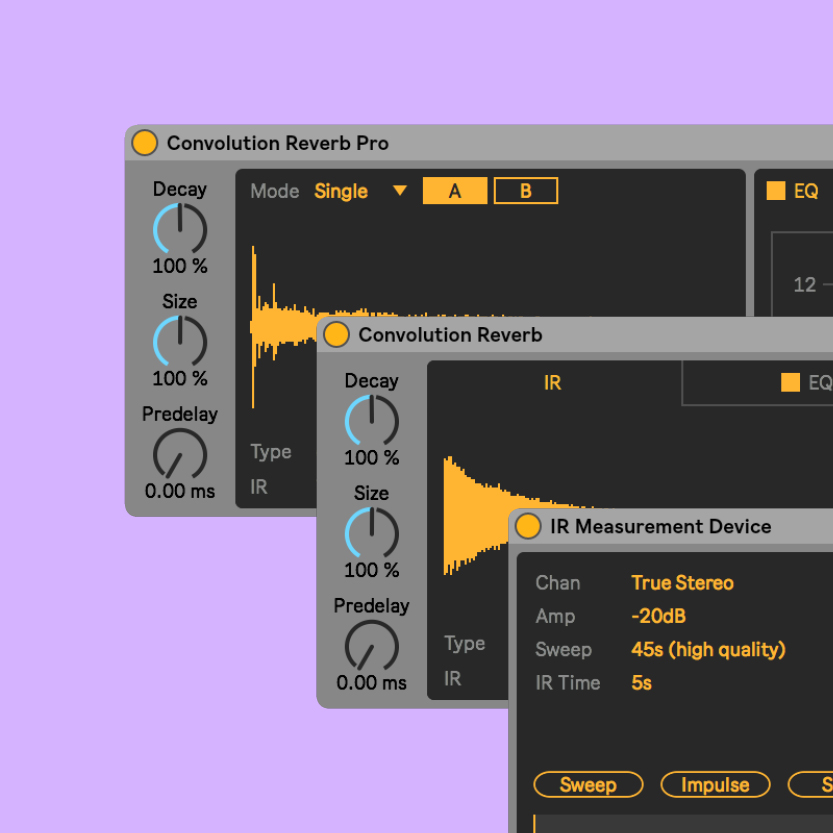Change the Chan setting from True Stereo

pyautogui.click(x=682, y=583)
